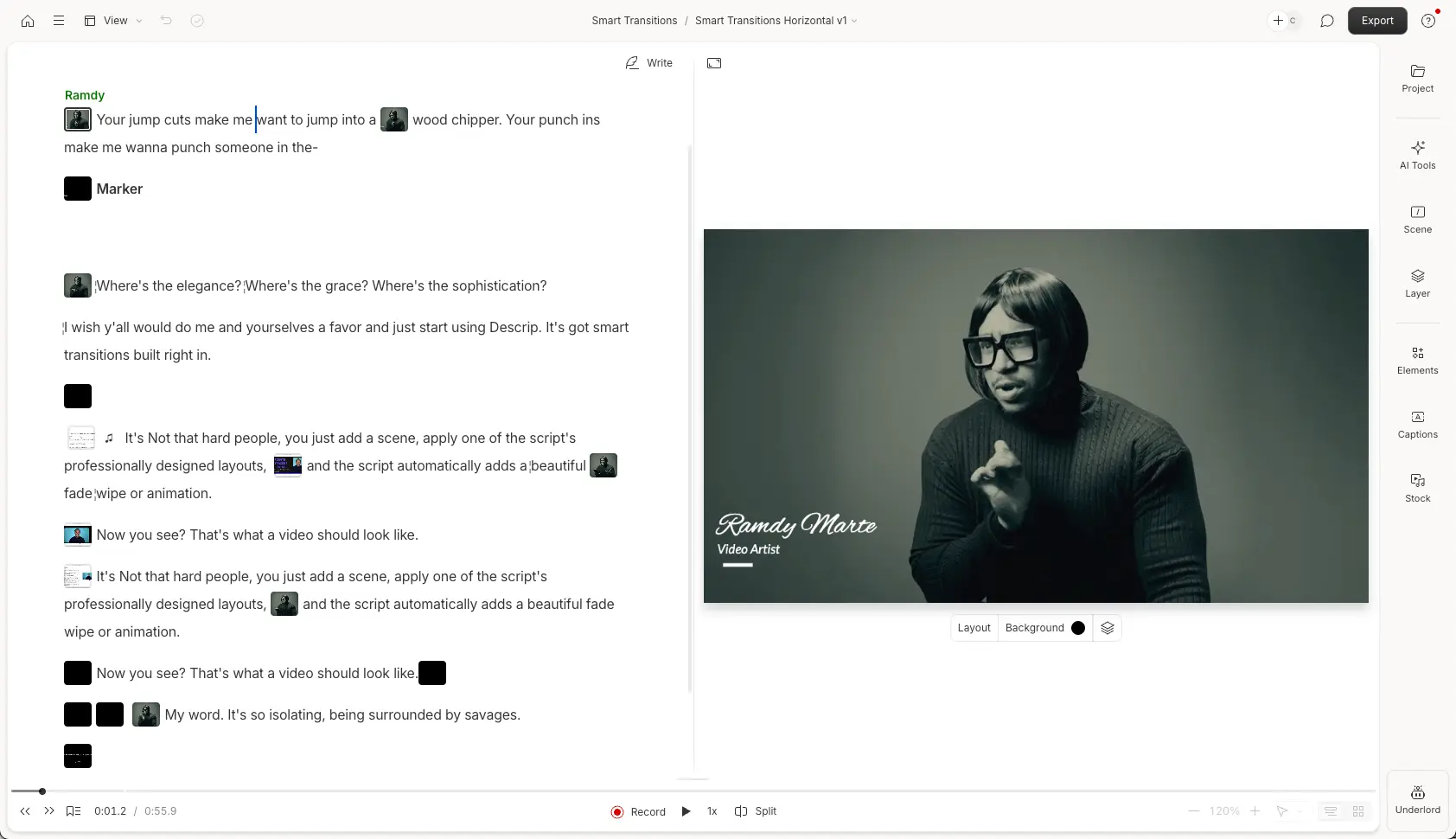Open the Project panel
Image resolution: width=1456 pixels, height=839 pixels.
(1418, 79)
